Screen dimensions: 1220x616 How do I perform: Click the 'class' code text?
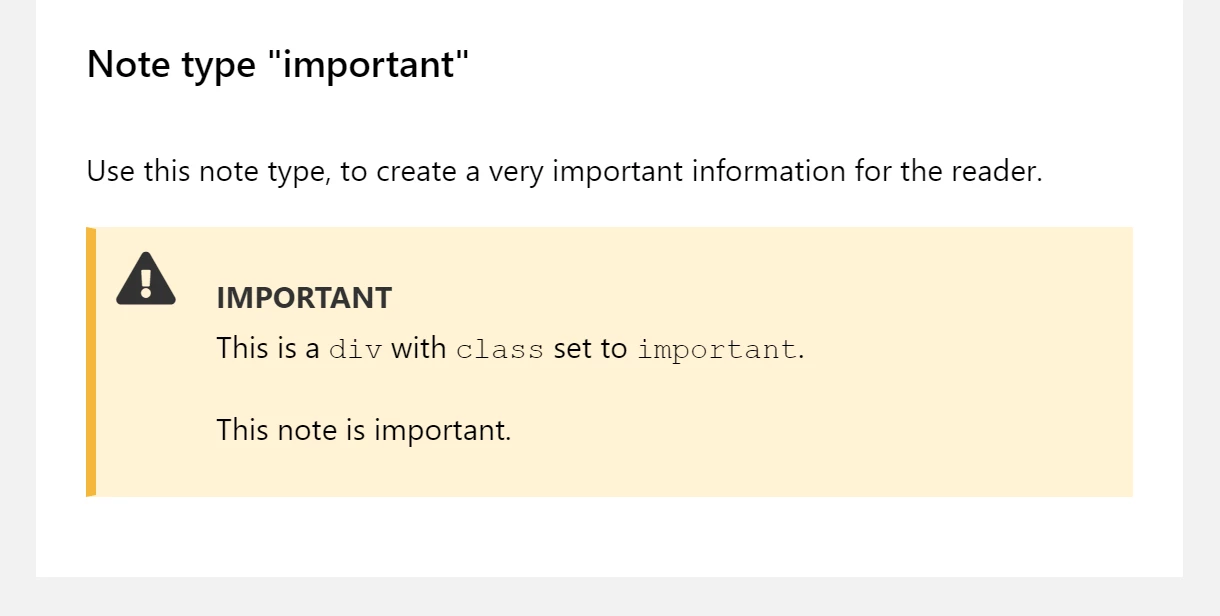click(x=500, y=350)
